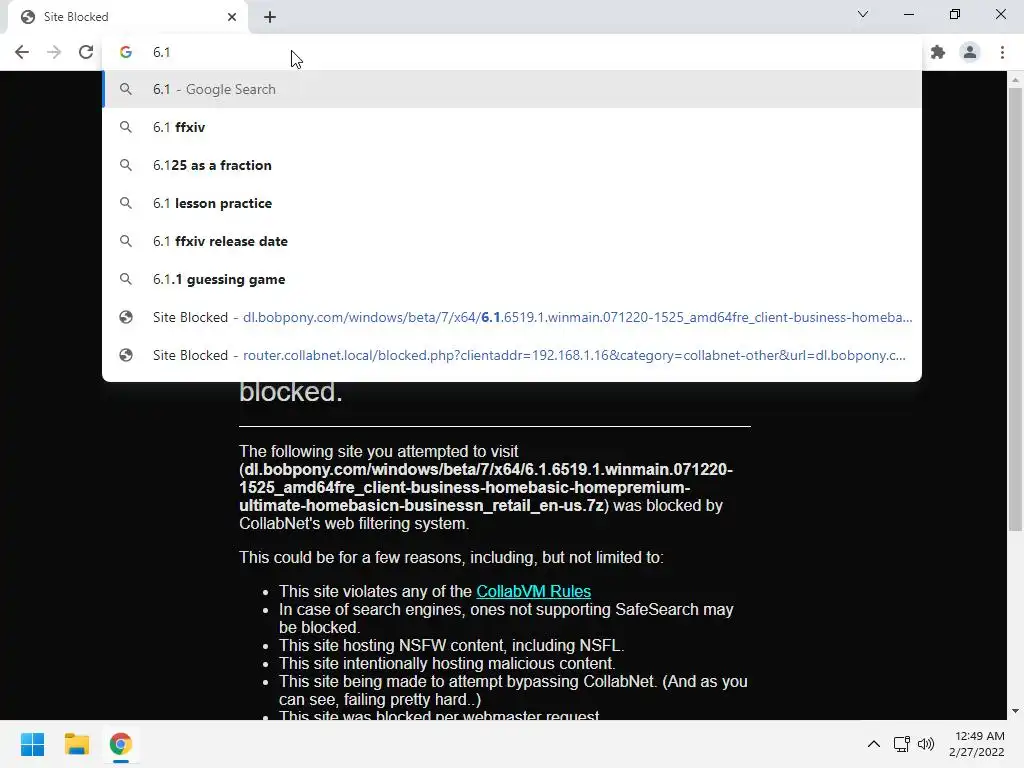Image resolution: width=1024 pixels, height=768 pixels.
Task: Click the blocked URL text dl.bobpony.com/windows/beta
Action: (x=486, y=487)
